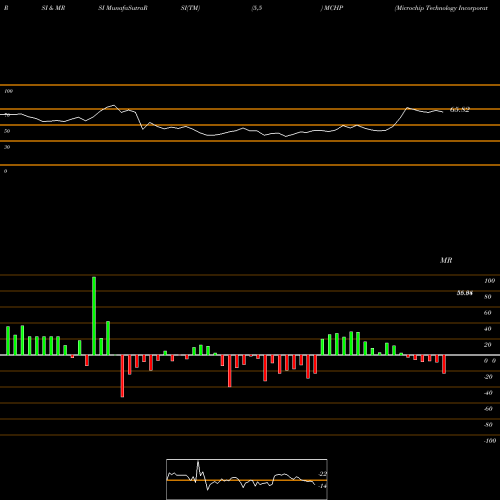This screenshot has width=500, height=500.
Task: Click the 65.82 RSI current value
Action: pos(460,109)
